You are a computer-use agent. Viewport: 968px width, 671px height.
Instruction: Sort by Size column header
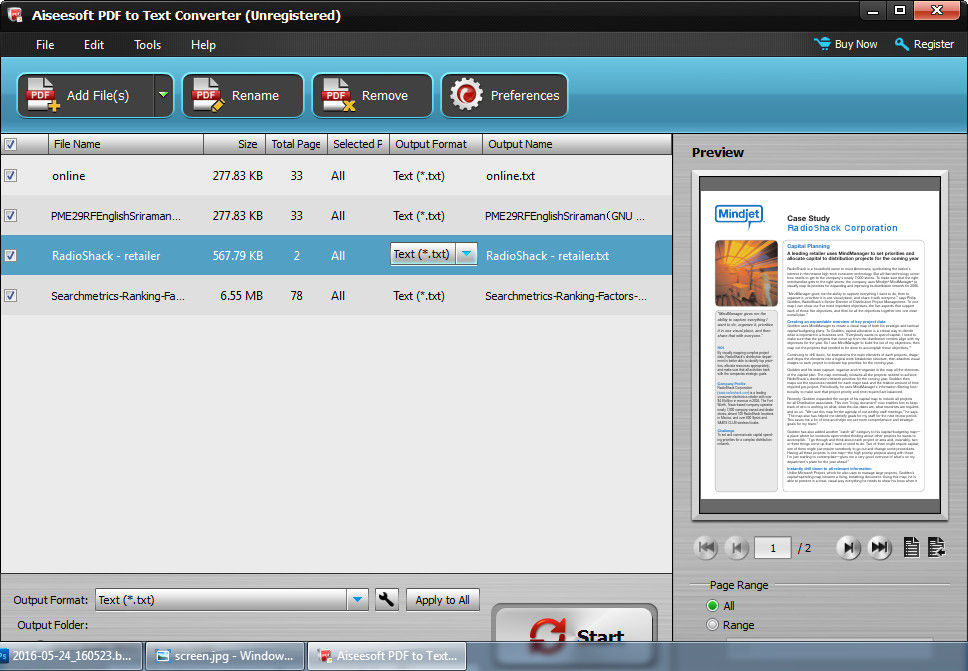coord(235,144)
